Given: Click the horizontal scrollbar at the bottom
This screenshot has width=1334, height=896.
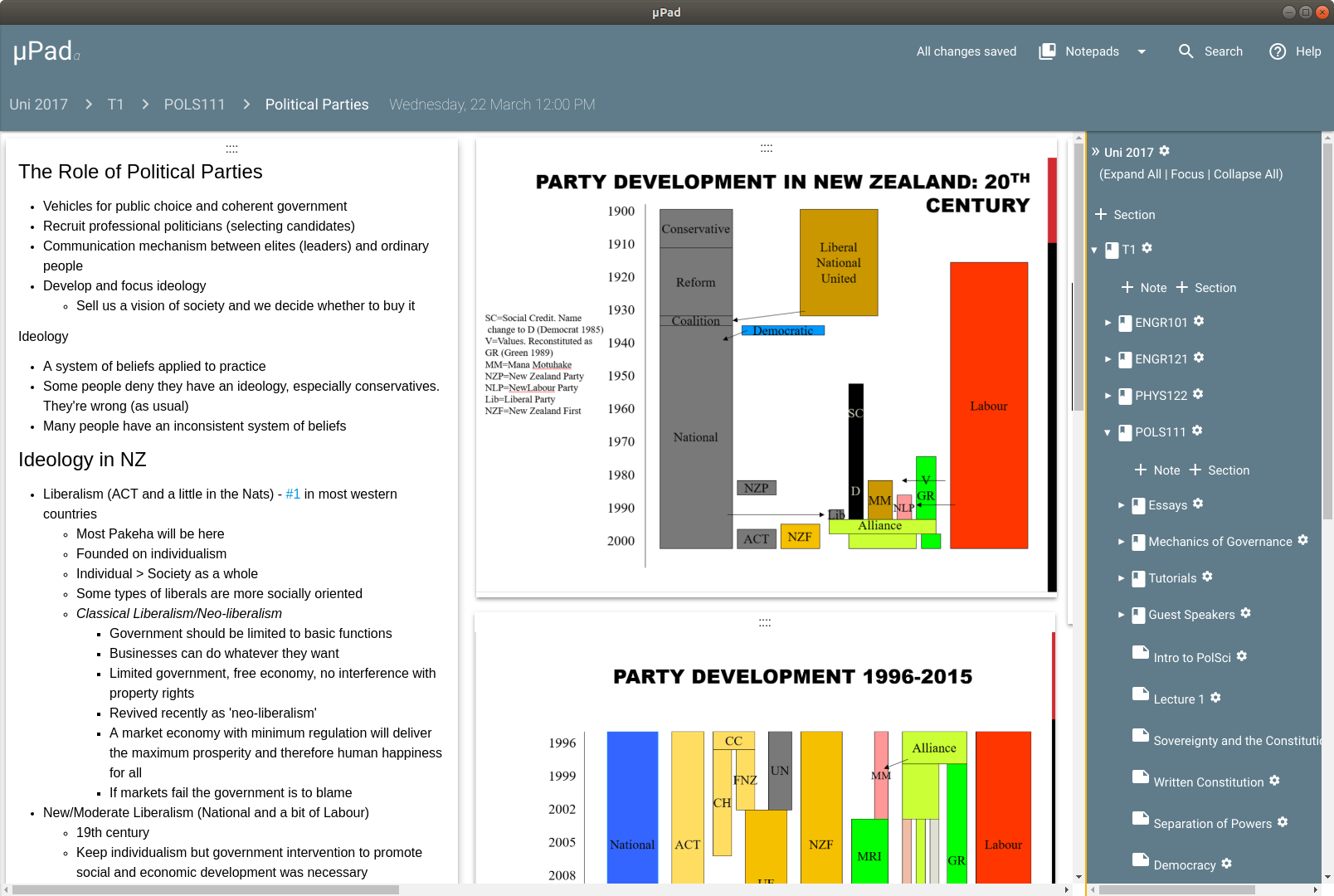Looking at the screenshot, I should coord(205,889).
